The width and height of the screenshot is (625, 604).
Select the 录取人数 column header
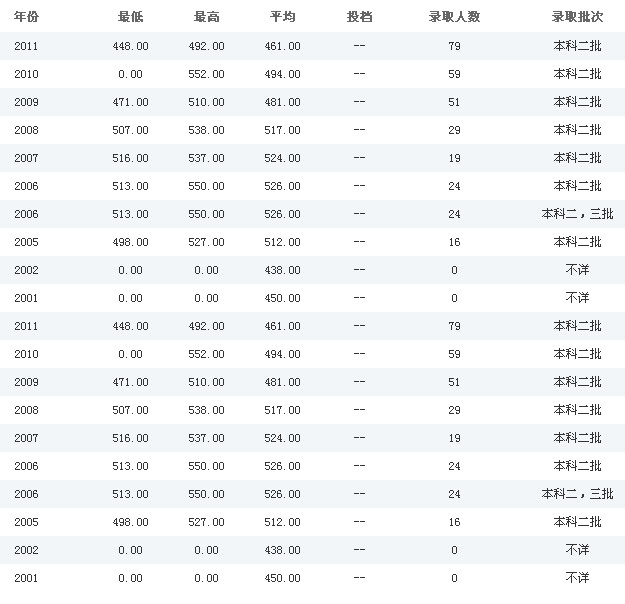(454, 18)
